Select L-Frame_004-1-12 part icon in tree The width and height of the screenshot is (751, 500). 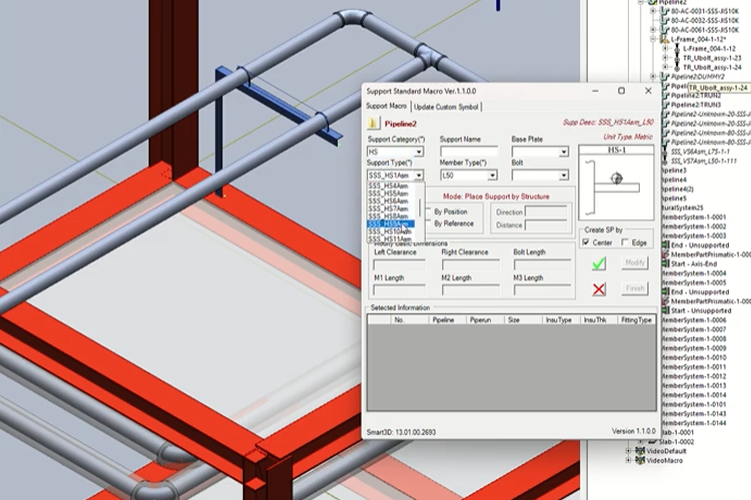(x=677, y=49)
